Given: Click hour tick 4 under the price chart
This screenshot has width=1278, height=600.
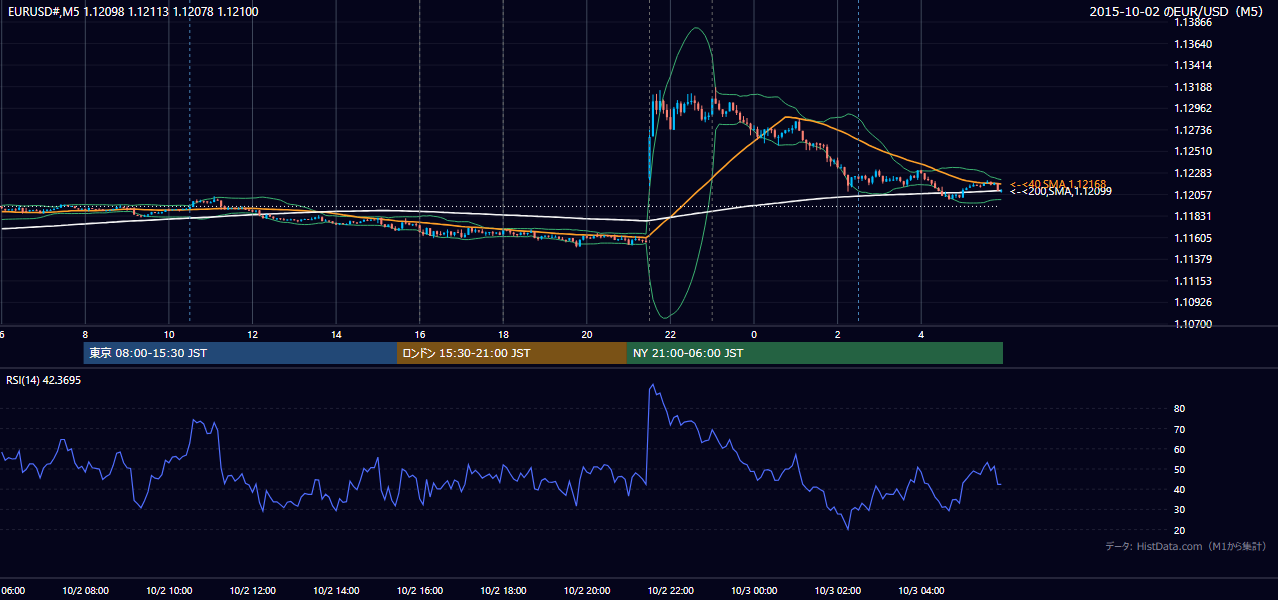Looking at the screenshot, I should (921, 334).
